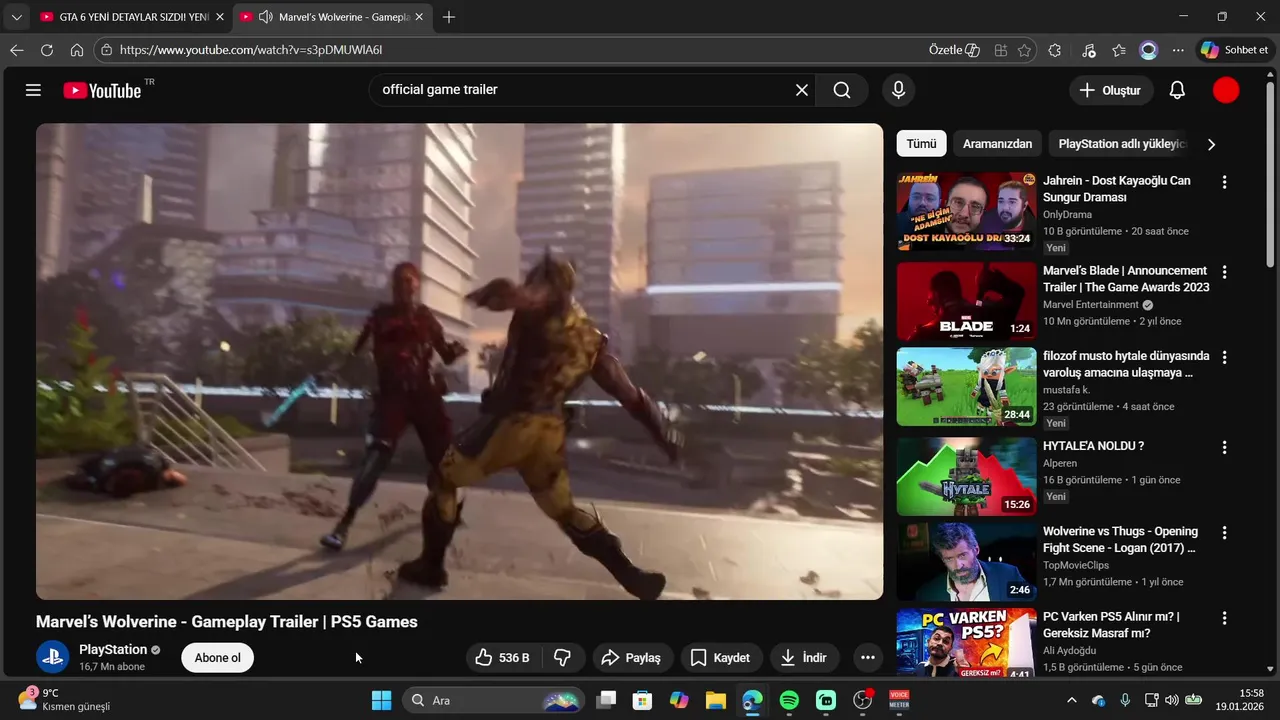The height and width of the screenshot is (720, 1280).
Task: Select the Aramanızdan filter chip
Action: (997, 144)
